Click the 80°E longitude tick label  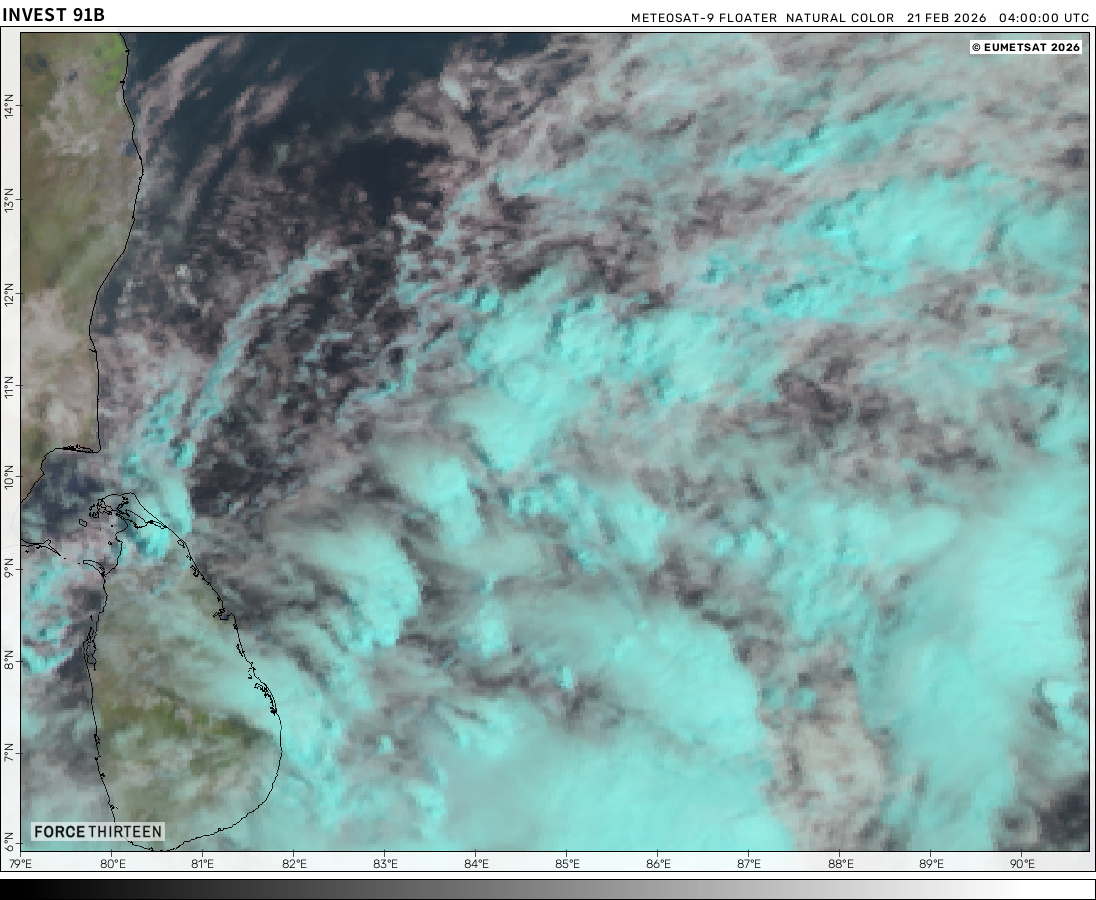point(112,864)
